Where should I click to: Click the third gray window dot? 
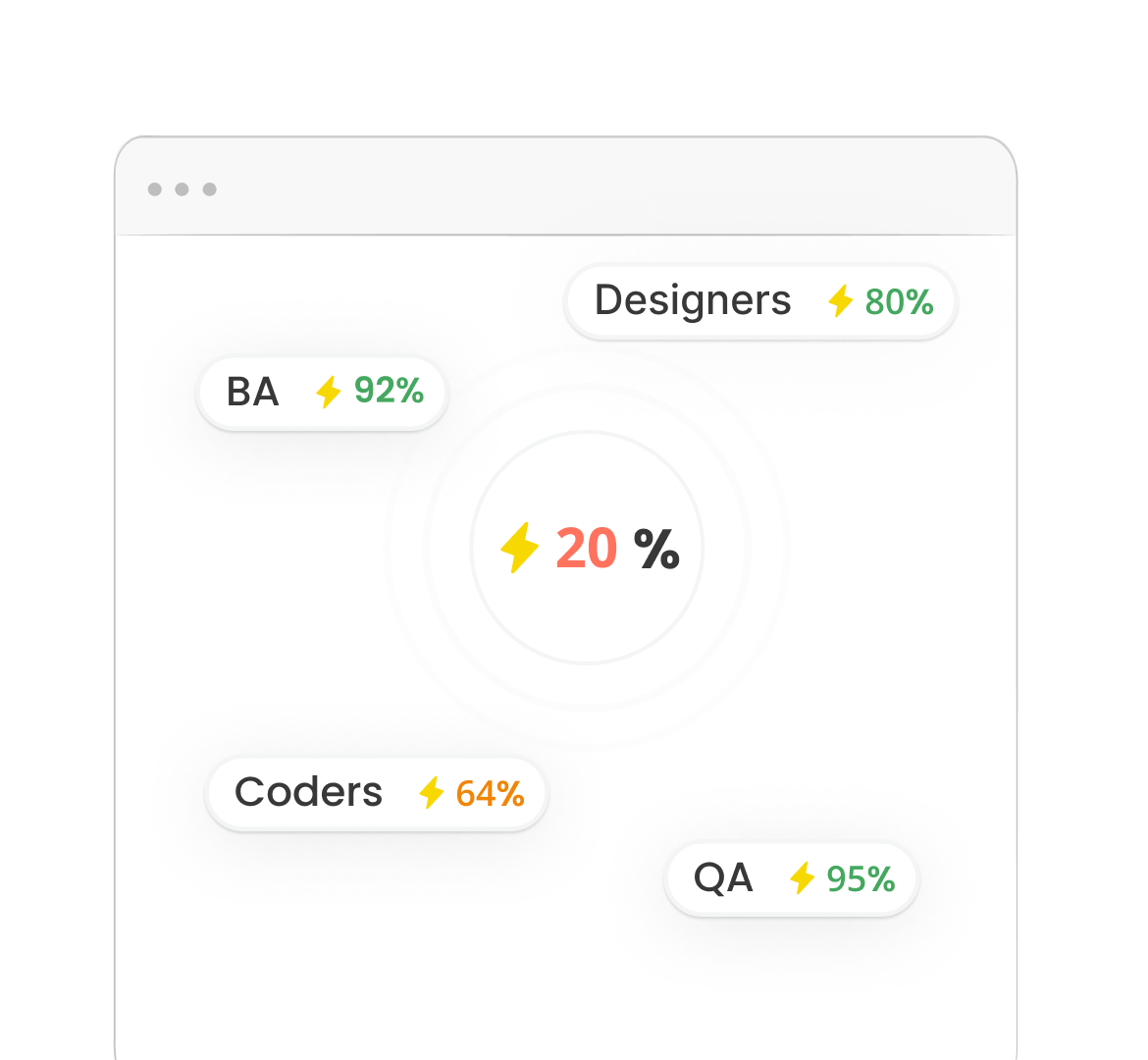(209, 189)
